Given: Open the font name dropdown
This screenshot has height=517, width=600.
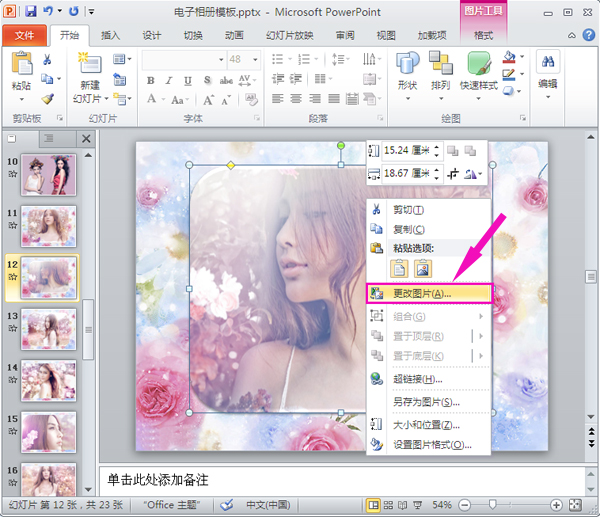Looking at the screenshot, I should click(221, 60).
